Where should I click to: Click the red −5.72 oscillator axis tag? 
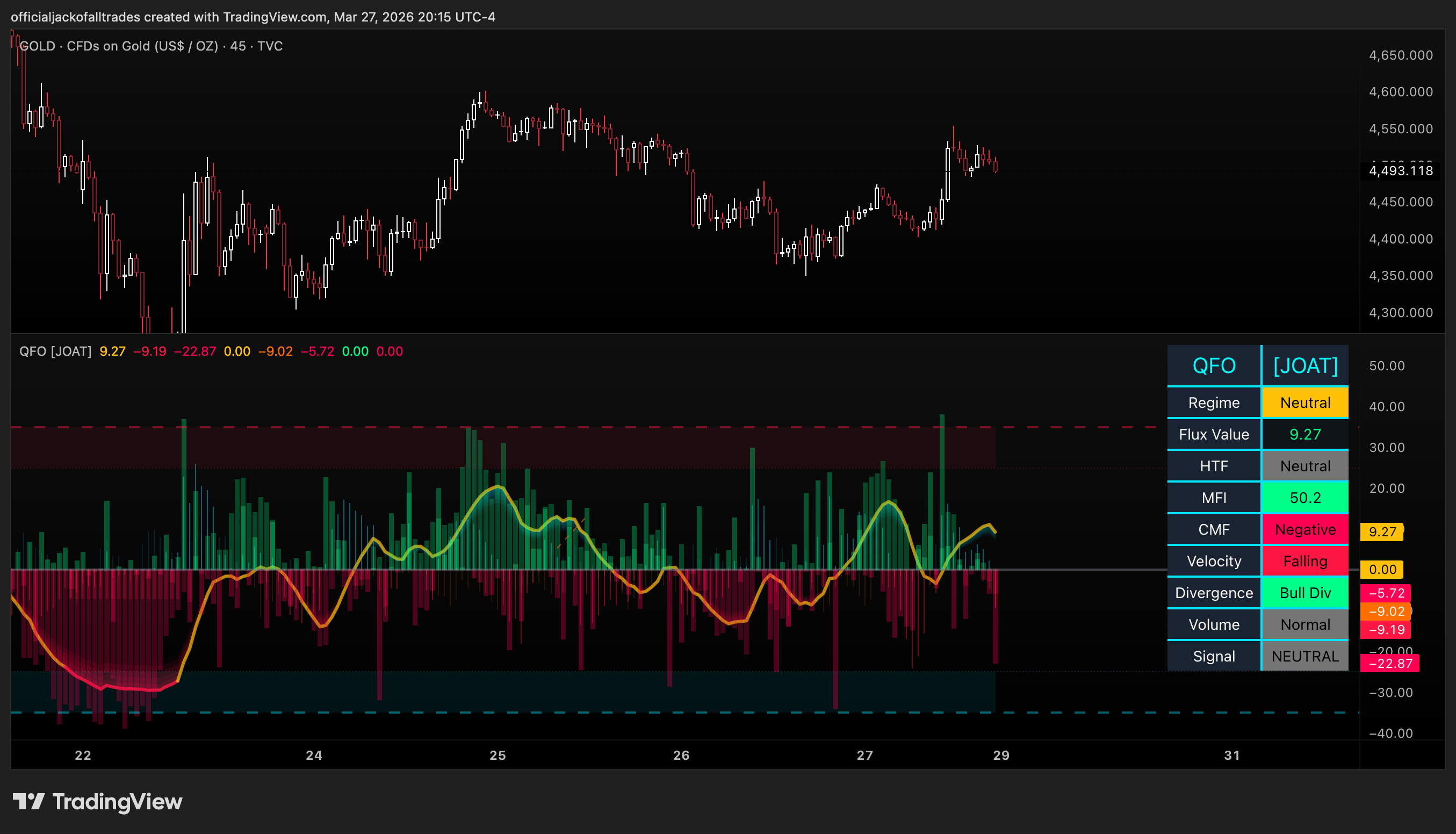point(1386,593)
